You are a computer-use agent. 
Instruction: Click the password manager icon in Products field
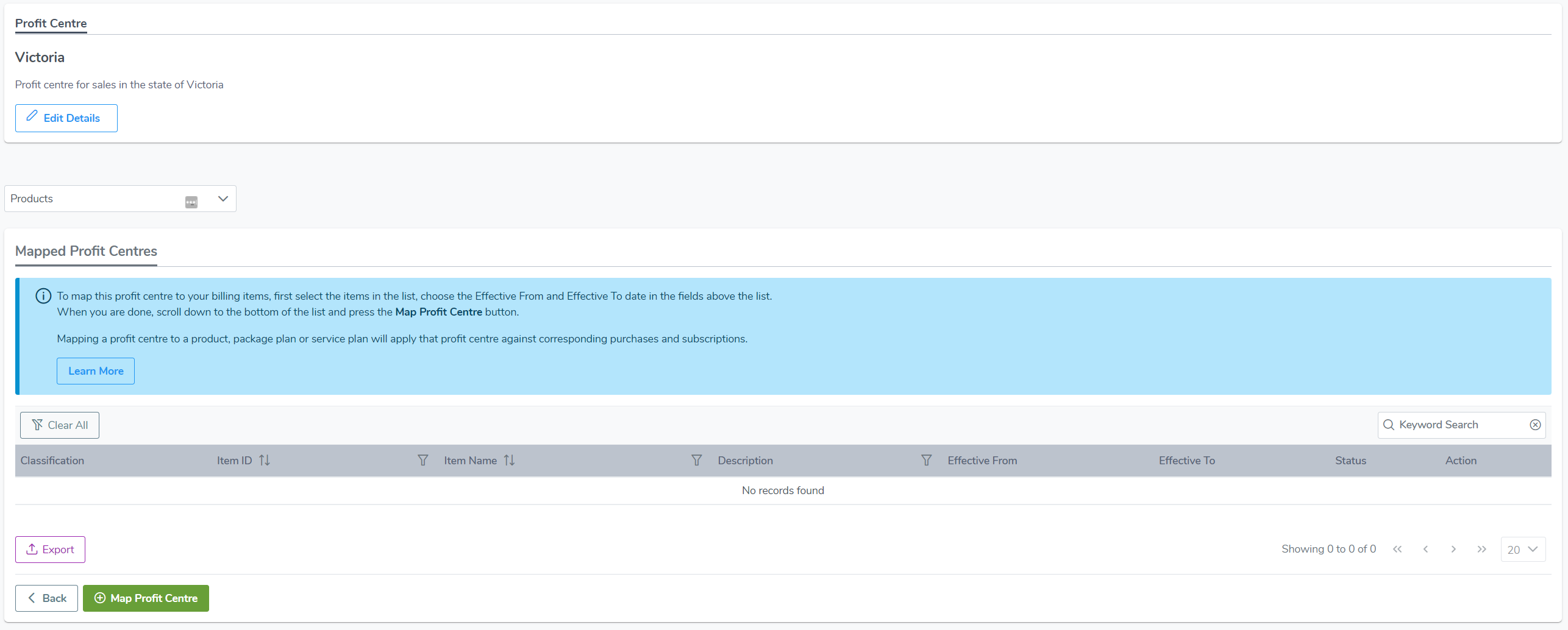191,202
